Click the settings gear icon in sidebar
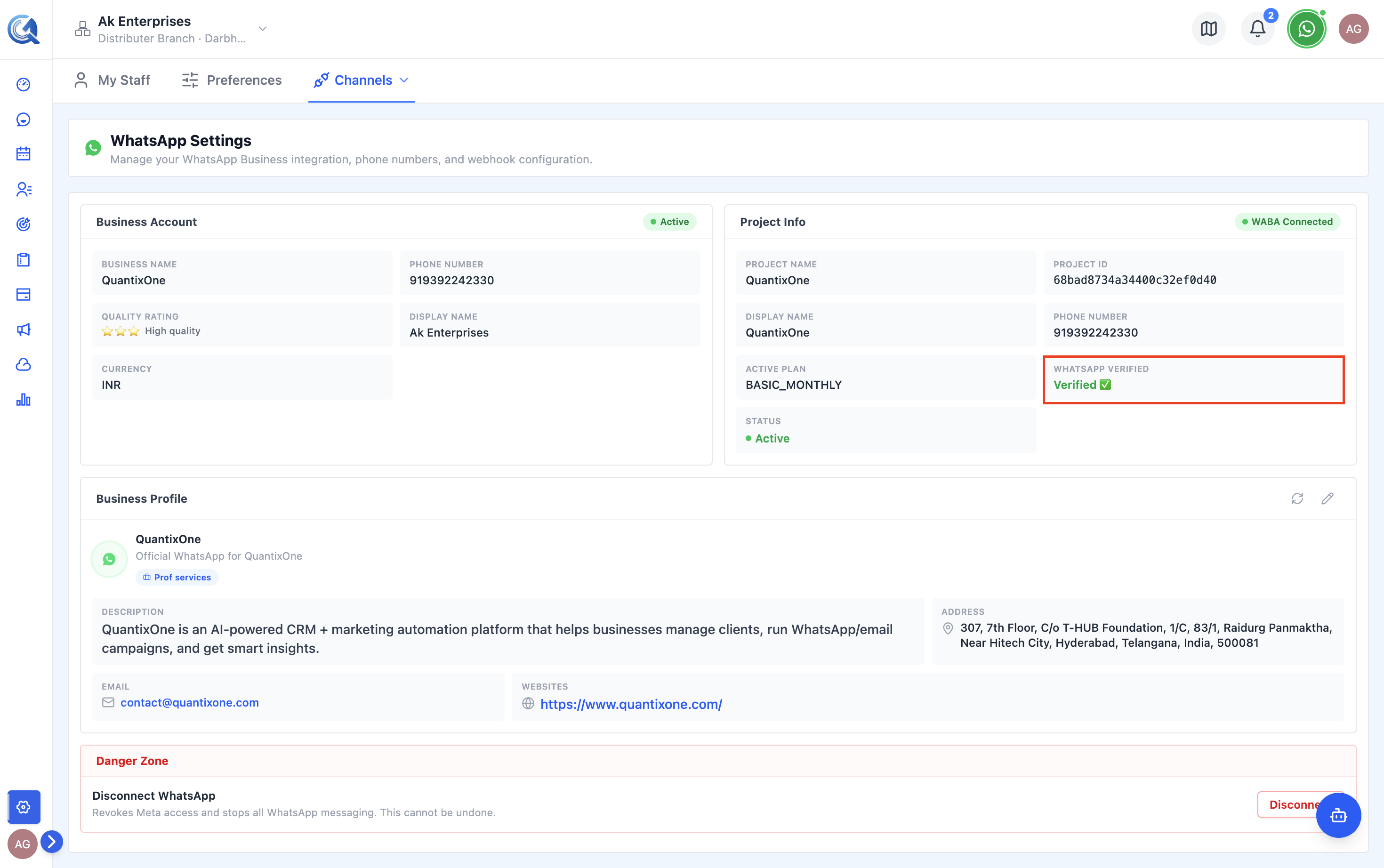The image size is (1384, 868). [x=24, y=807]
